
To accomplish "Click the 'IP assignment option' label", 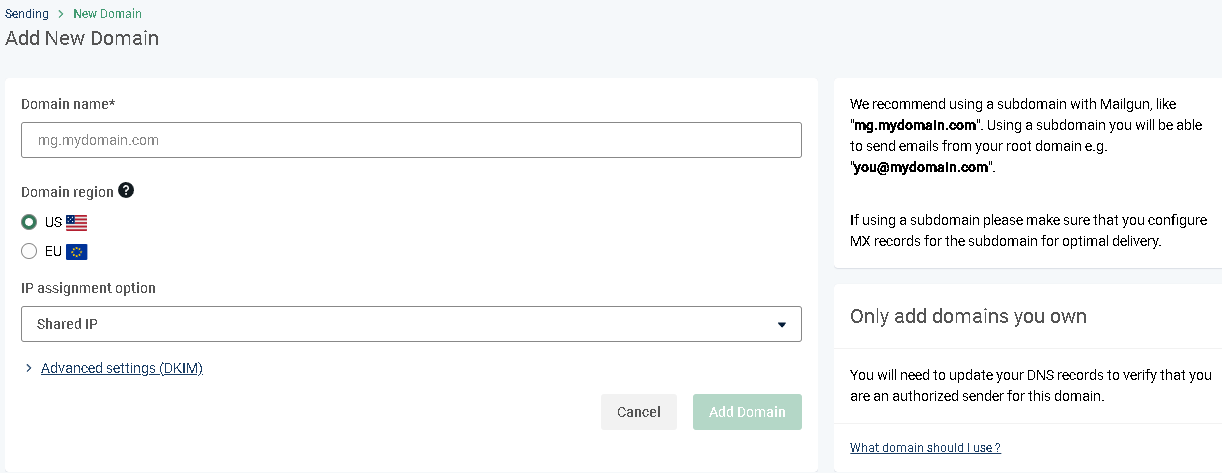I will [x=88, y=288].
